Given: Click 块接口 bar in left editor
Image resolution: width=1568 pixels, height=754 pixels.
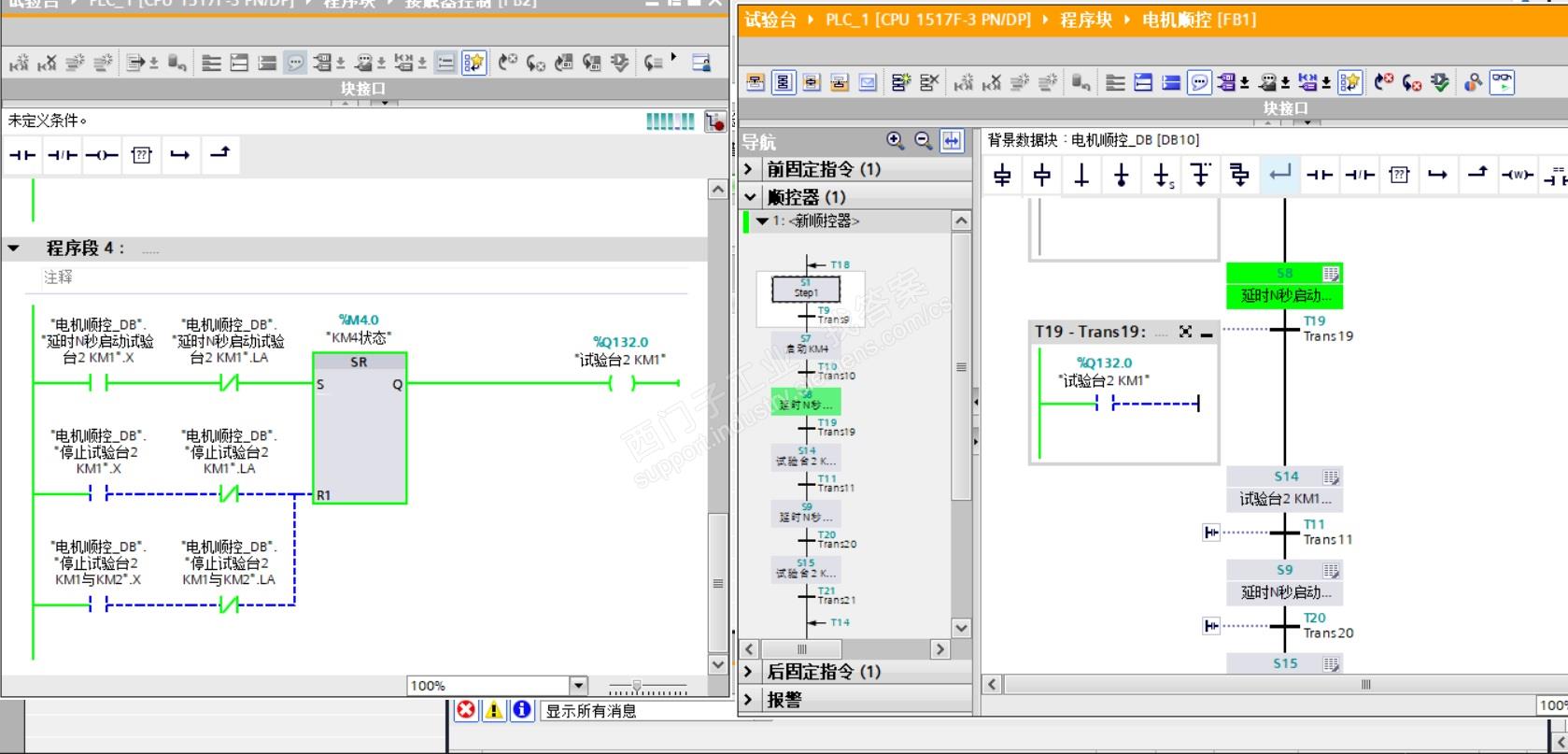Looking at the screenshot, I should [364, 89].
